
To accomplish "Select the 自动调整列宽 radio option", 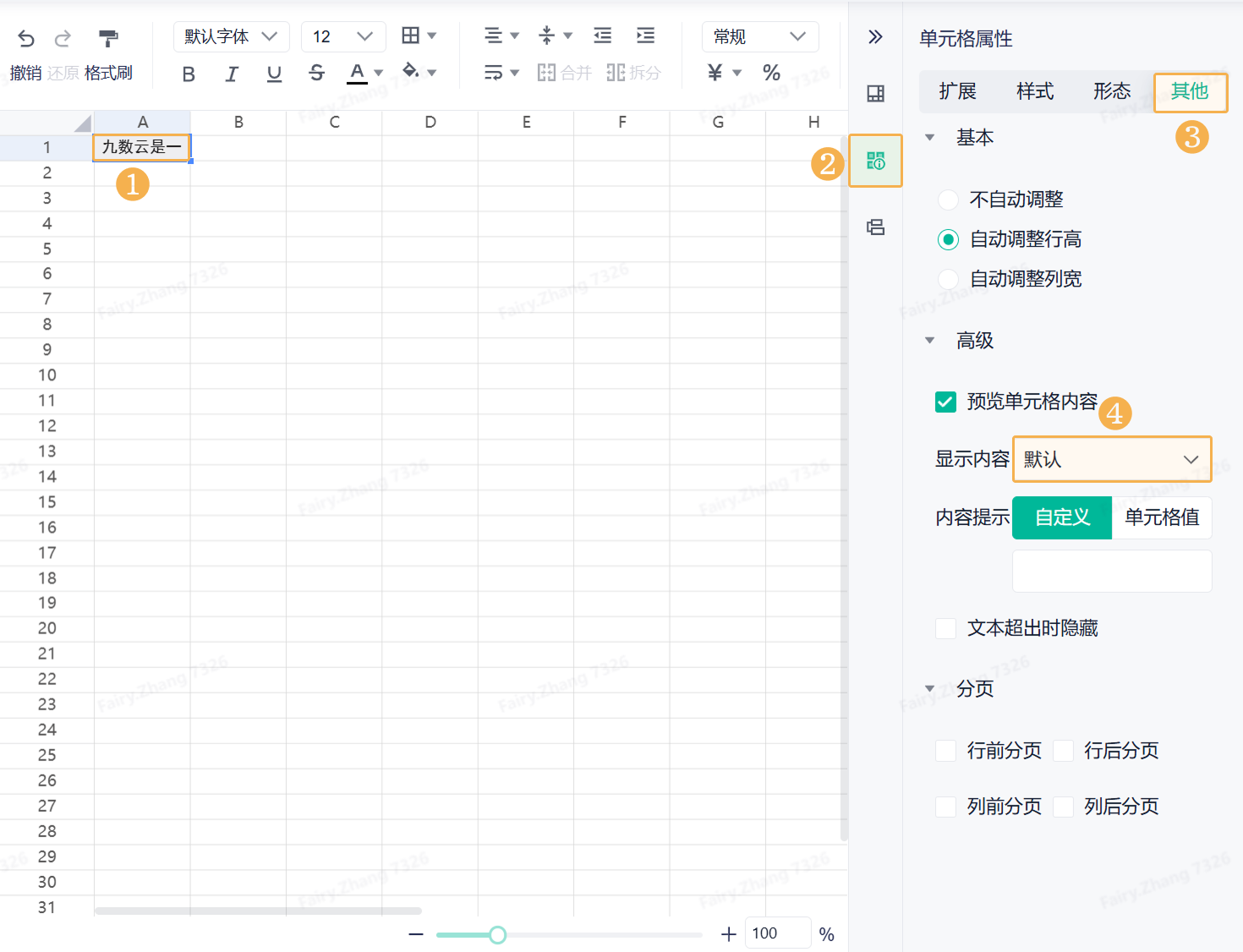I will pyautogui.click(x=949, y=279).
